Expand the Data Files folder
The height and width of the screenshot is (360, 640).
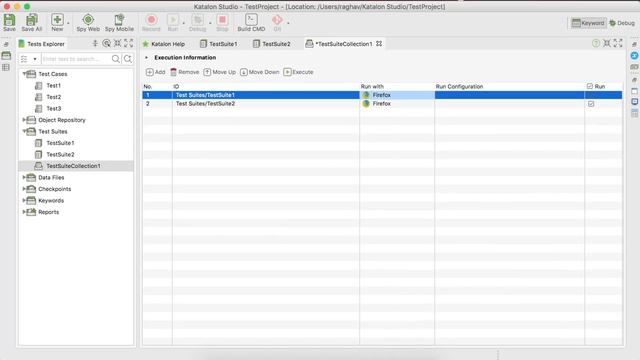(24, 177)
